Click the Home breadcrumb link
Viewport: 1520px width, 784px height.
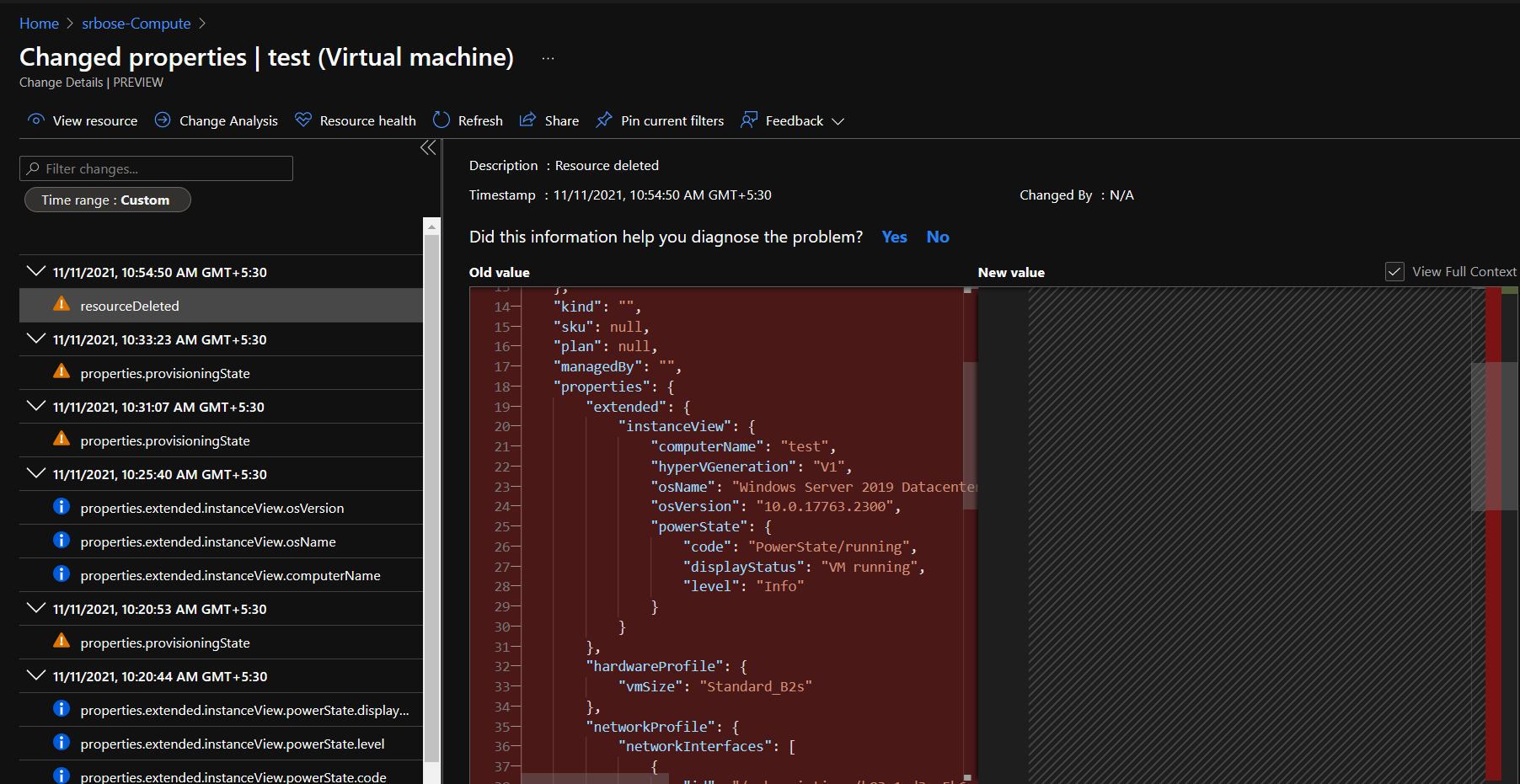39,24
